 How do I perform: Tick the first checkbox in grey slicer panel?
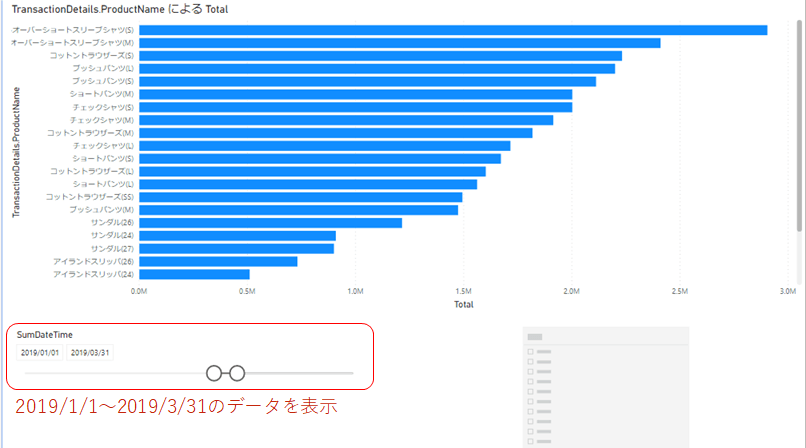coord(530,352)
